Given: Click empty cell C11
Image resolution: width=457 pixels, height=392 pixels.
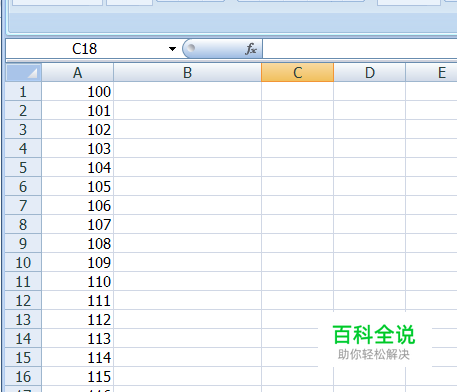Looking at the screenshot, I should point(297,281).
